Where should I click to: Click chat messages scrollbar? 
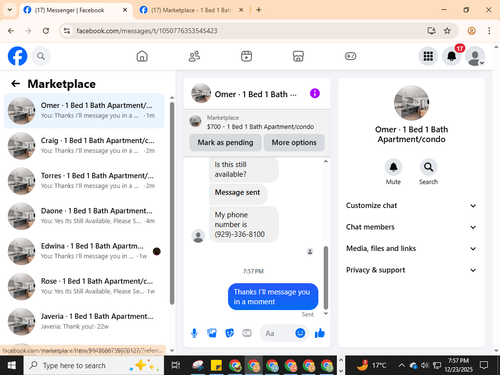click(x=326, y=278)
